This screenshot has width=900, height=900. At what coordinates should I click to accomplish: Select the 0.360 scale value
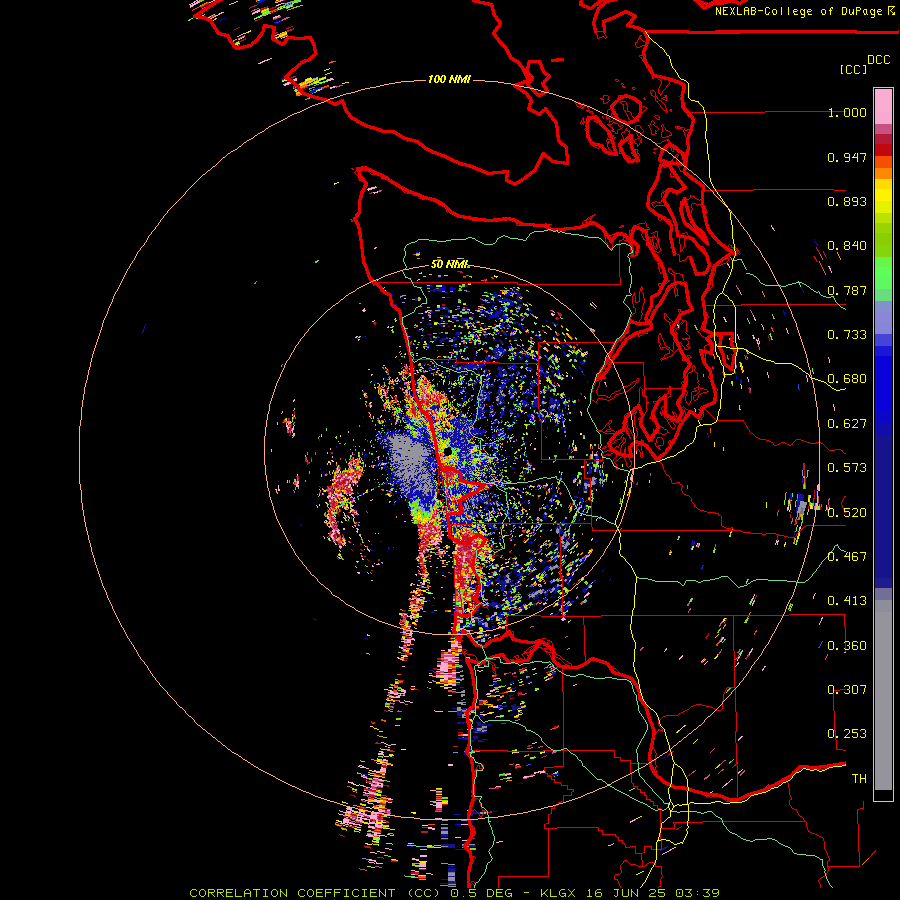pos(847,646)
